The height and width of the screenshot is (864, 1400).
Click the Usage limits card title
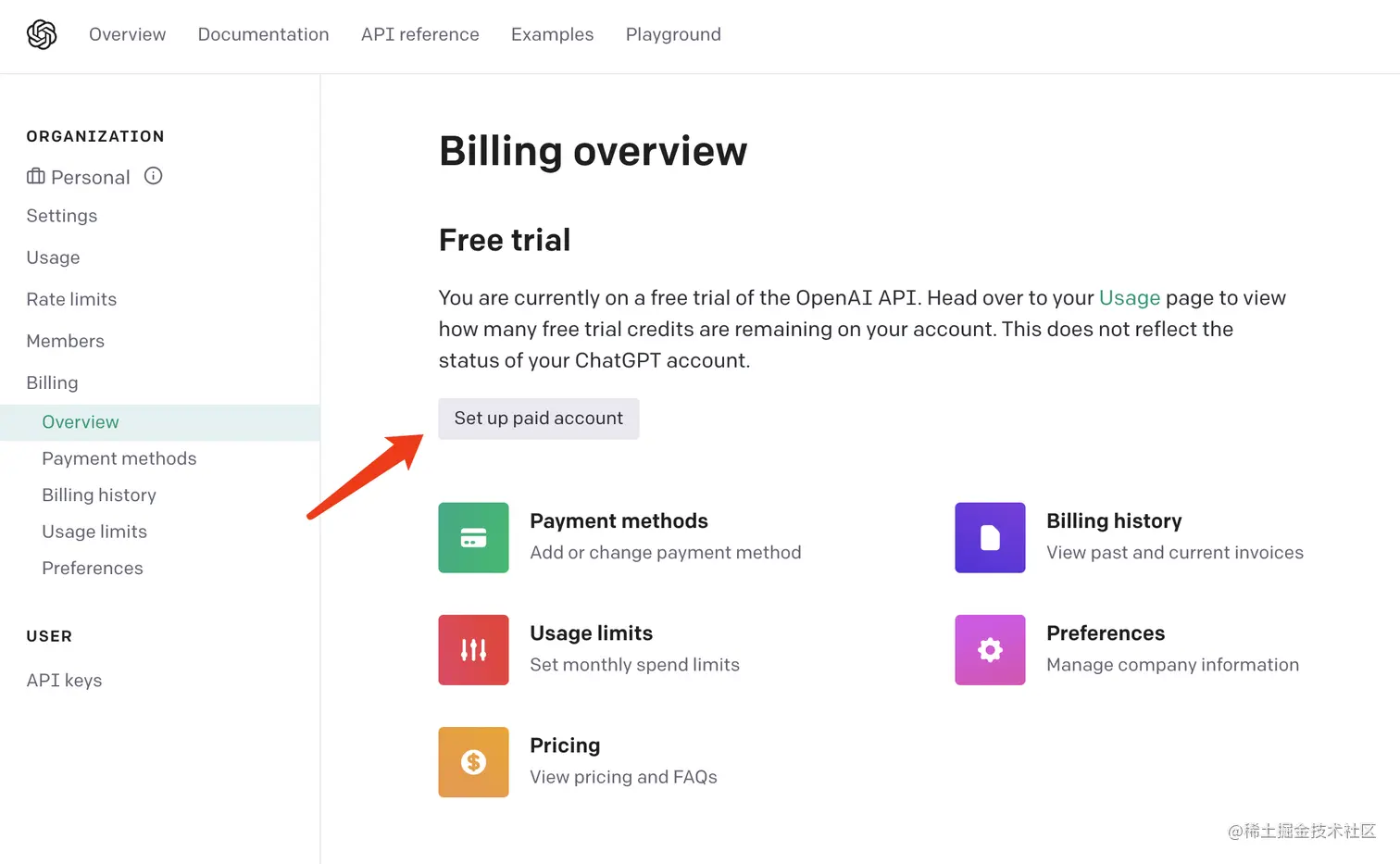[591, 633]
